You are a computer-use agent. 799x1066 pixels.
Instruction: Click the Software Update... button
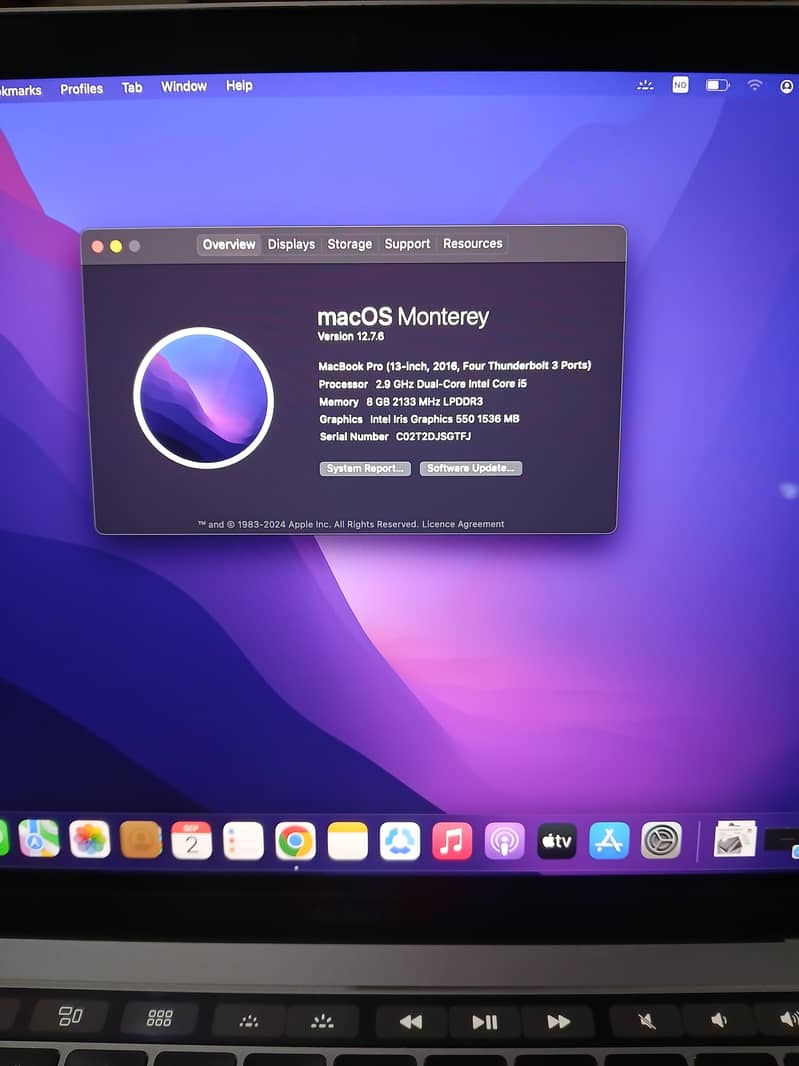click(471, 468)
